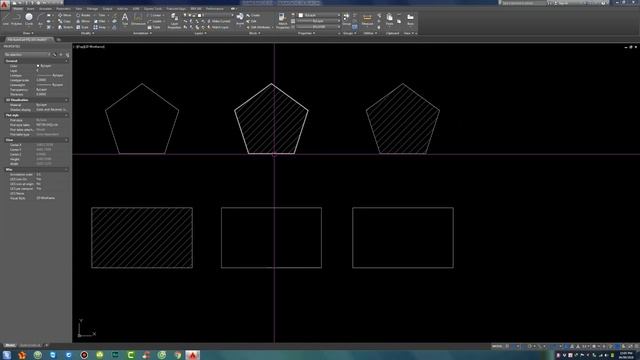Viewport: 640px width, 360px height.
Task: Switch to the Parametric ribbon tab
Action: tap(63, 9)
